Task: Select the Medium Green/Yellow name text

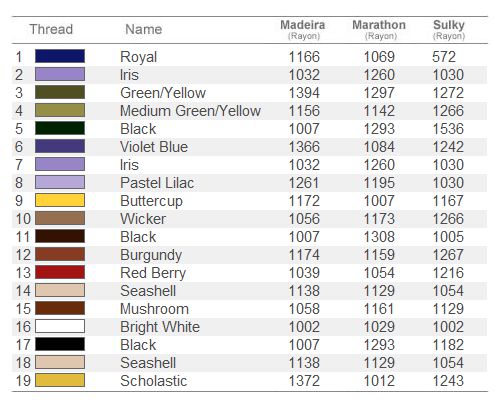Action: click(190, 111)
